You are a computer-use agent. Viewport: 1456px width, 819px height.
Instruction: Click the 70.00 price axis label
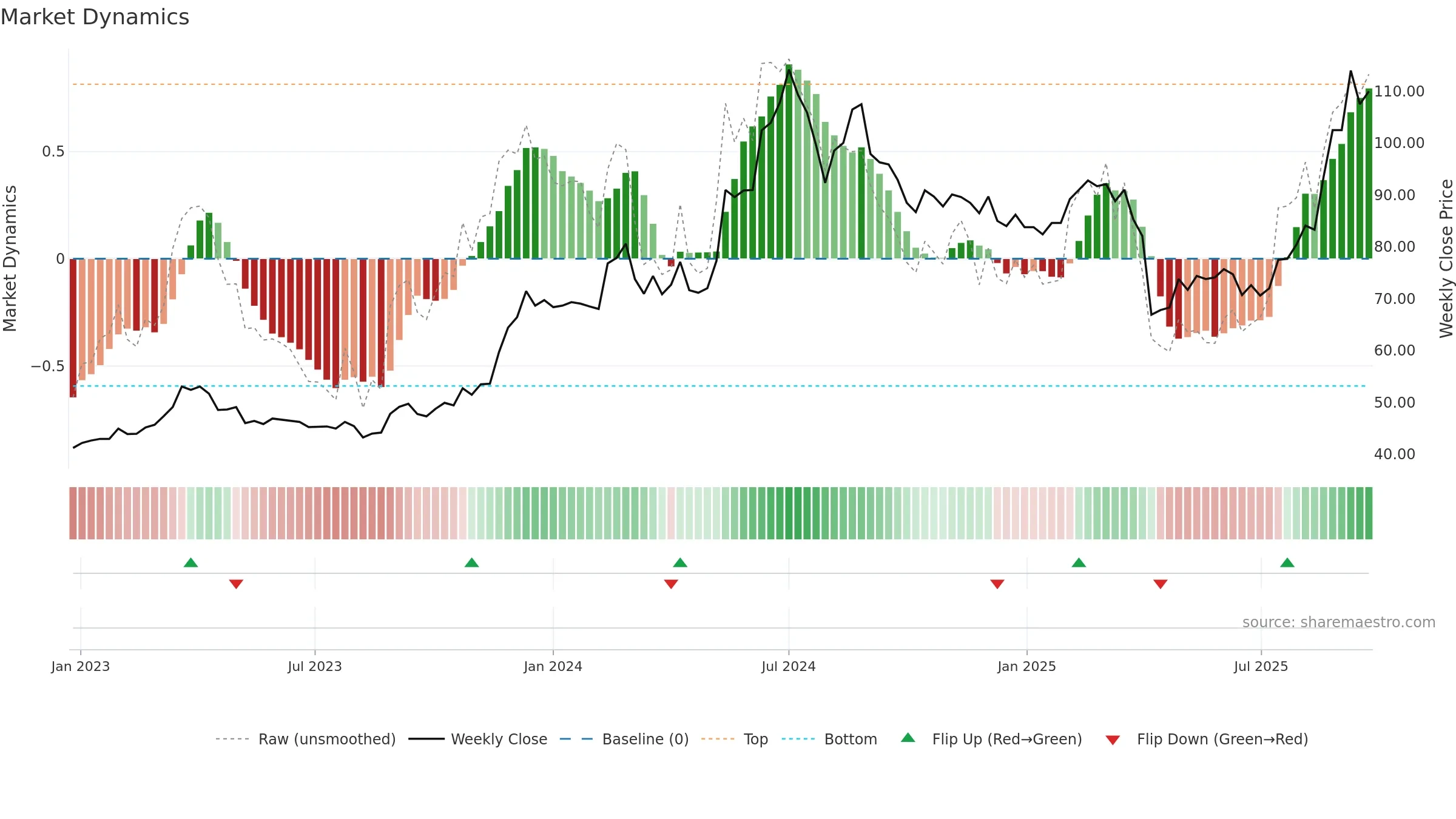click(x=1395, y=299)
